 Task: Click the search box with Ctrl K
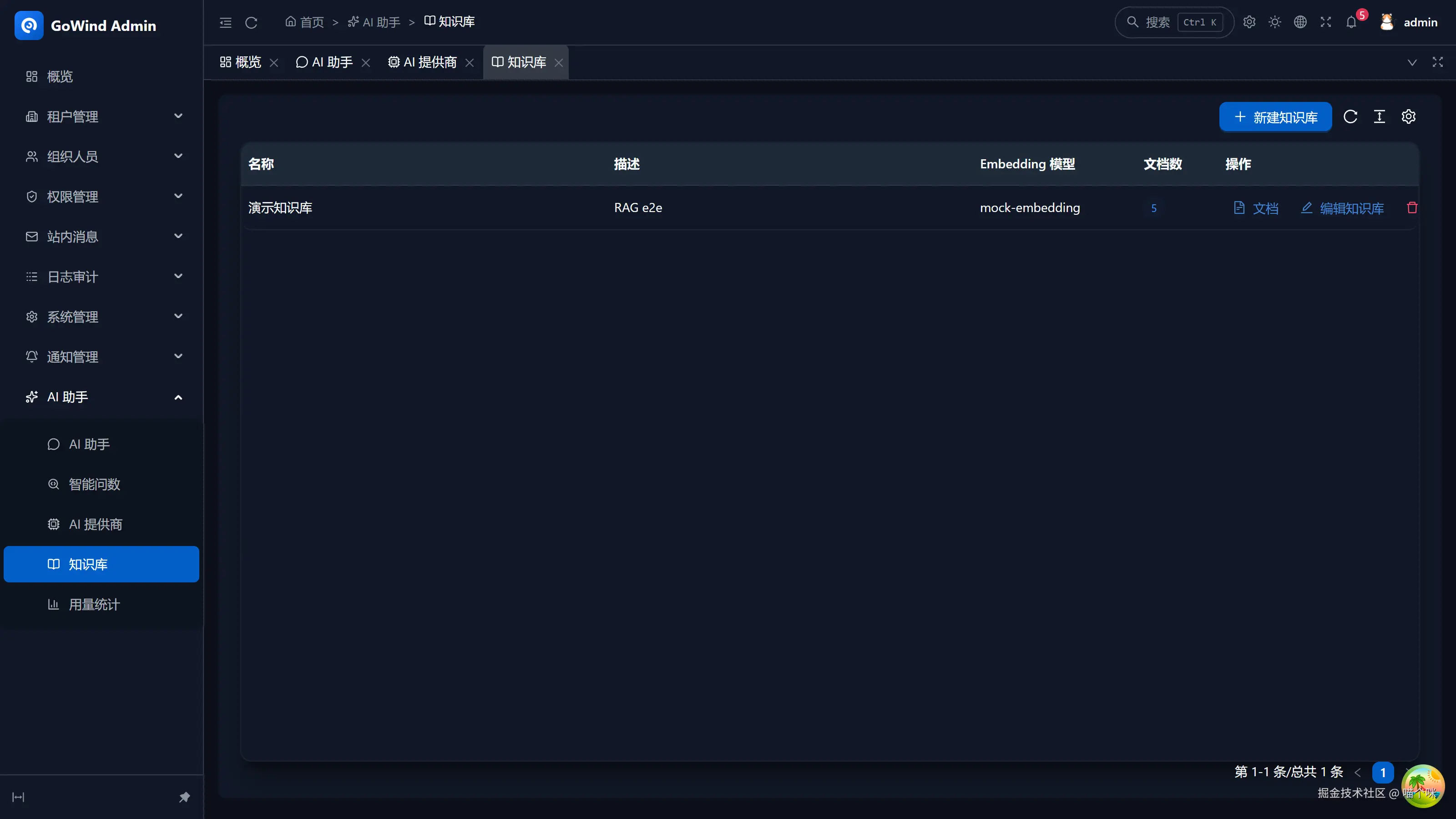(1173, 22)
